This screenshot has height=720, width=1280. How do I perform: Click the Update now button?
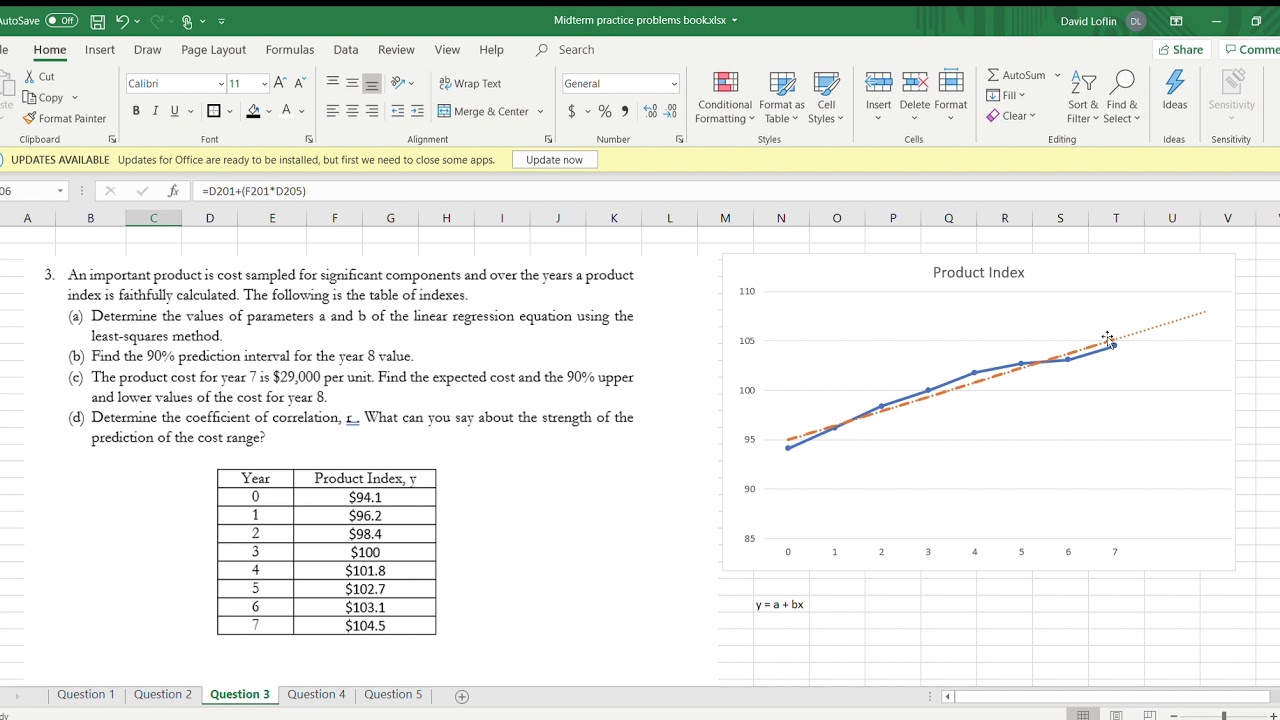tap(554, 160)
